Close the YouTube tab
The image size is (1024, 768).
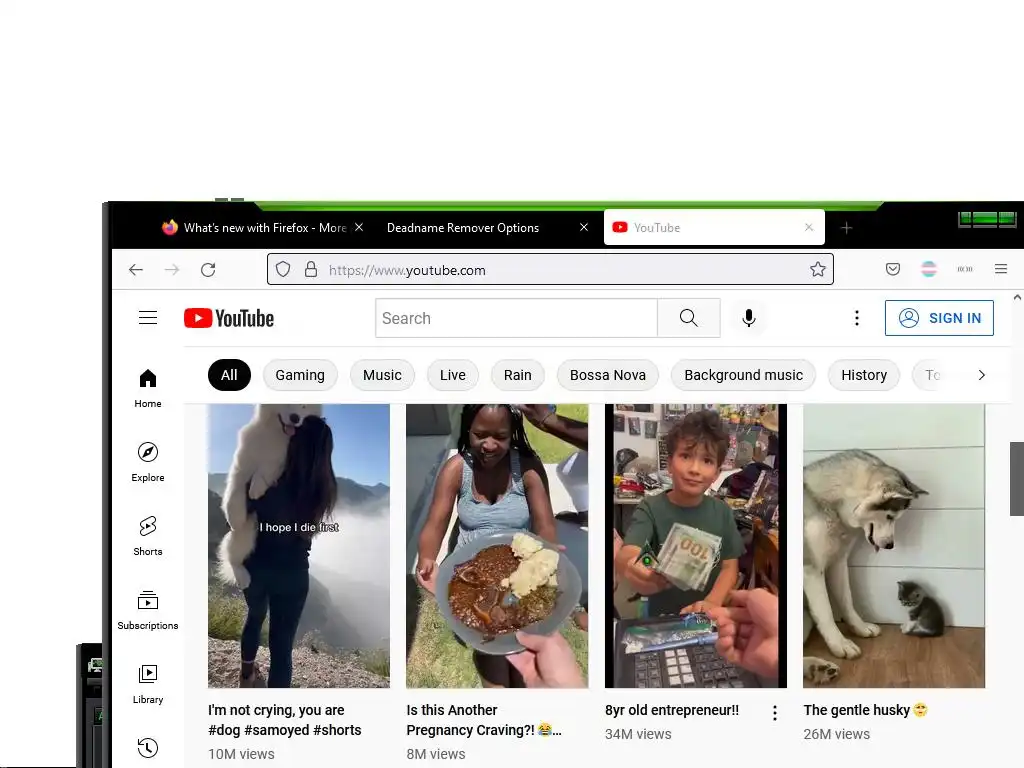[x=808, y=227]
